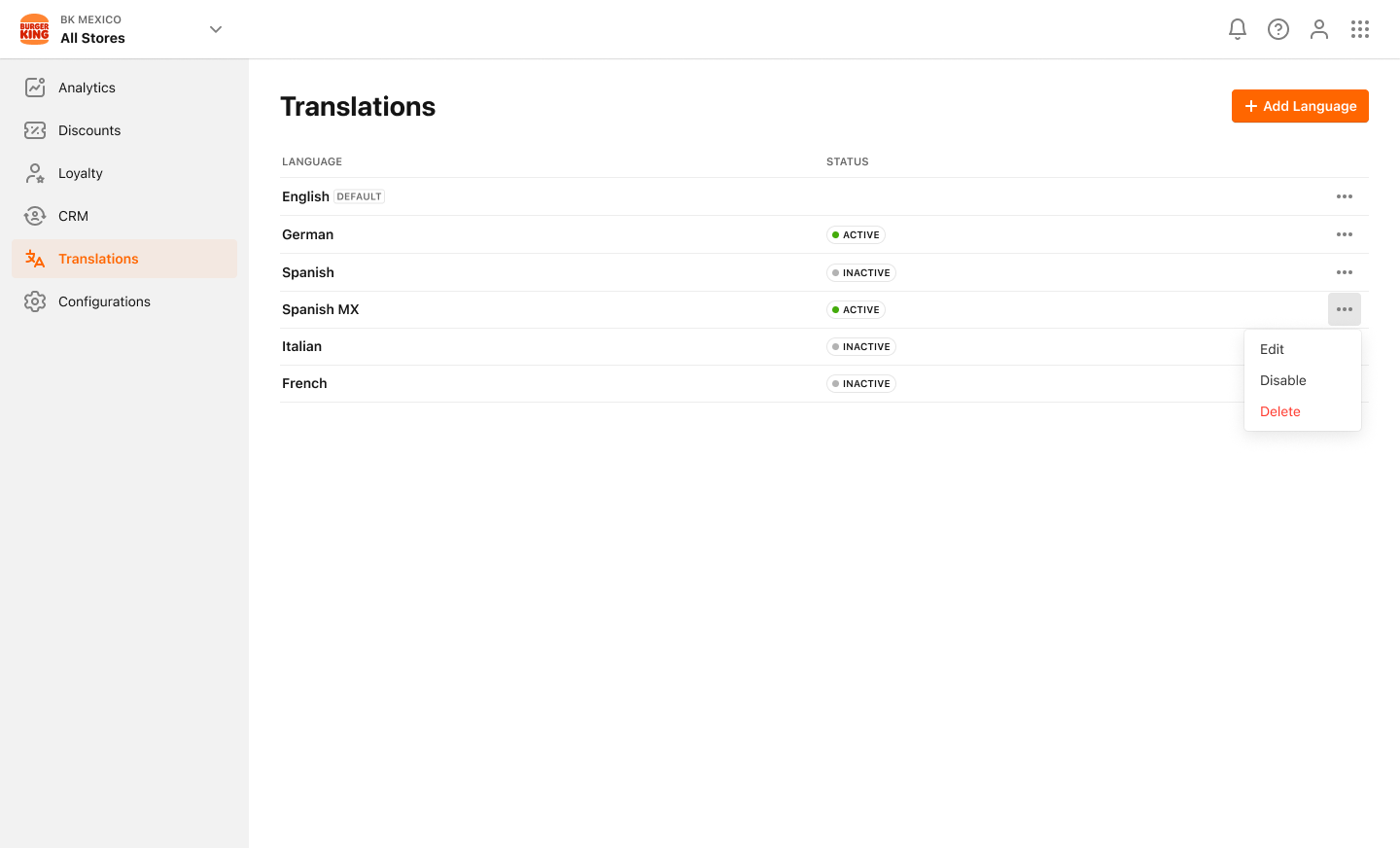The height and width of the screenshot is (848, 1400).
Task: Choose Edit from the context menu
Action: coord(1303,349)
